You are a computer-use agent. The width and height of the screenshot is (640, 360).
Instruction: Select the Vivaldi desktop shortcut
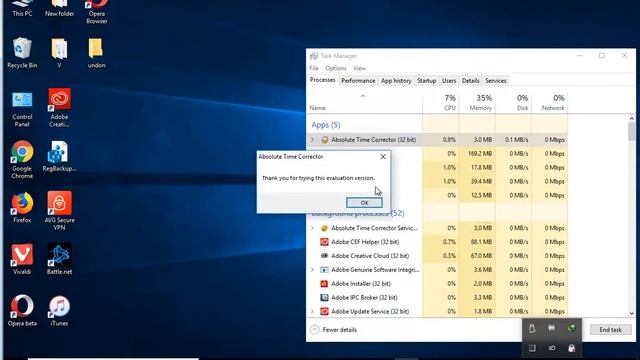click(x=22, y=259)
